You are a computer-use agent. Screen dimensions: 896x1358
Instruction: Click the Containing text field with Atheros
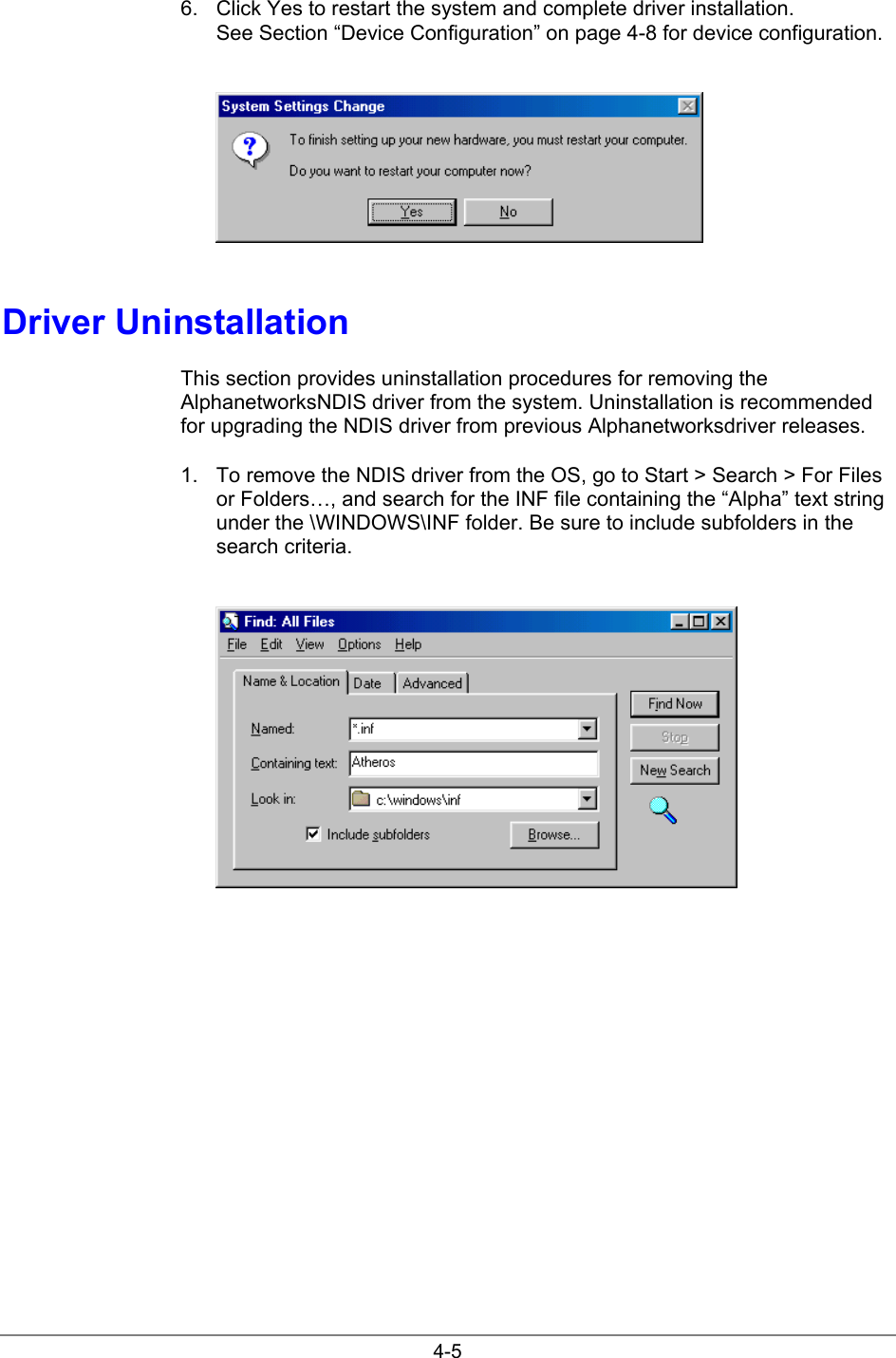point(474,763)
